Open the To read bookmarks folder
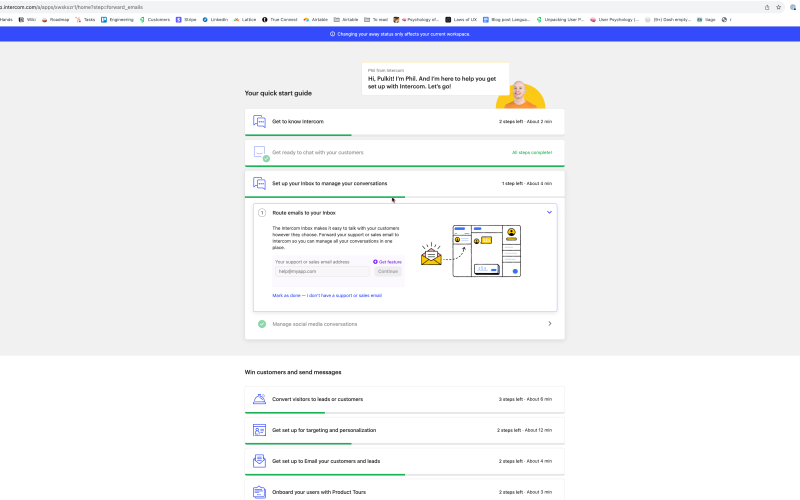The height and width of the screenshot is (500, 800). [376, 19]
